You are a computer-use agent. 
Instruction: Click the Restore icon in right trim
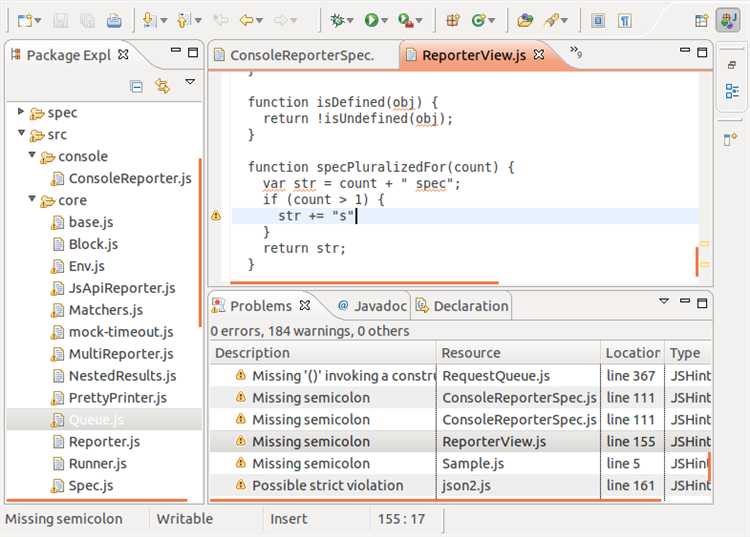(732, 65)
